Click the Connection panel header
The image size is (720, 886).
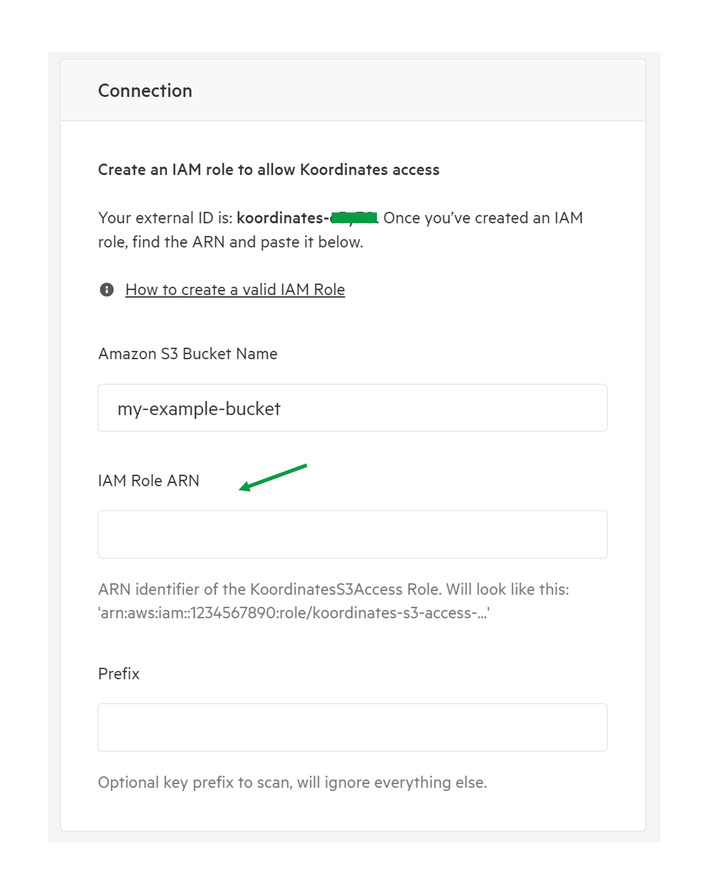tap(144, 90)
